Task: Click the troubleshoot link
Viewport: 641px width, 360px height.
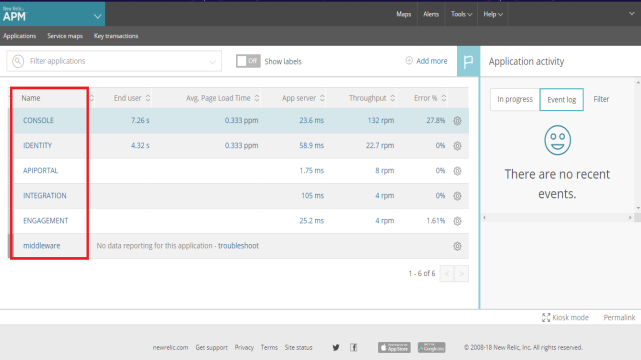Action: (238, 246)
